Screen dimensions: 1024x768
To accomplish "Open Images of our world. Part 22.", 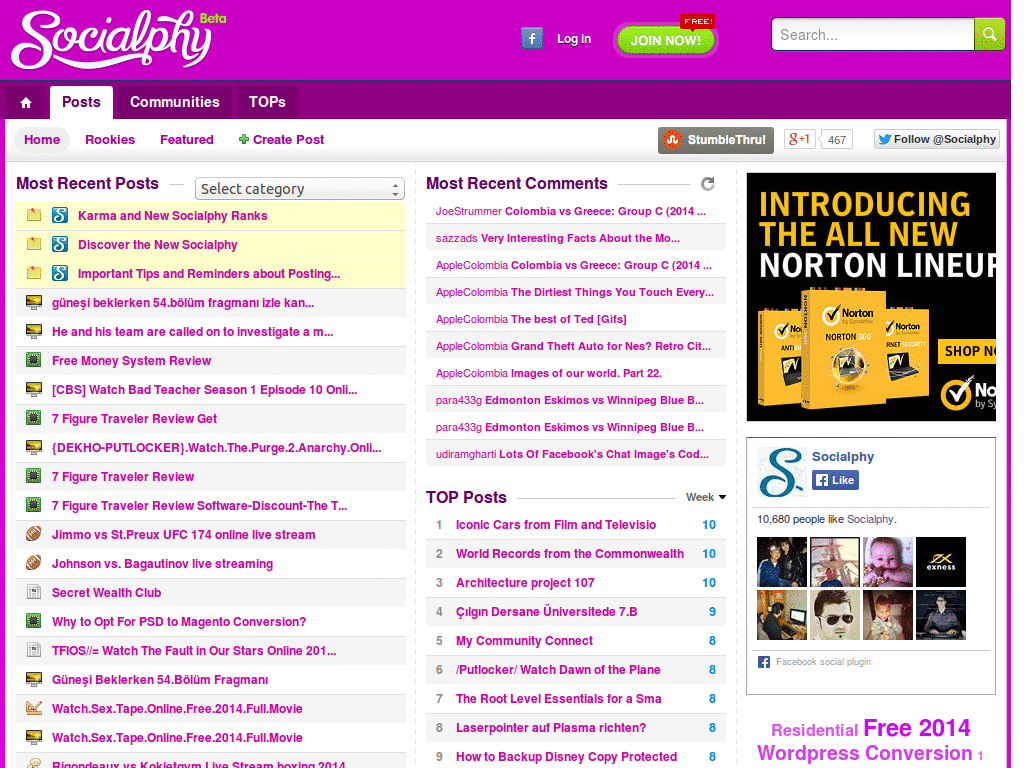I will 586,373.
